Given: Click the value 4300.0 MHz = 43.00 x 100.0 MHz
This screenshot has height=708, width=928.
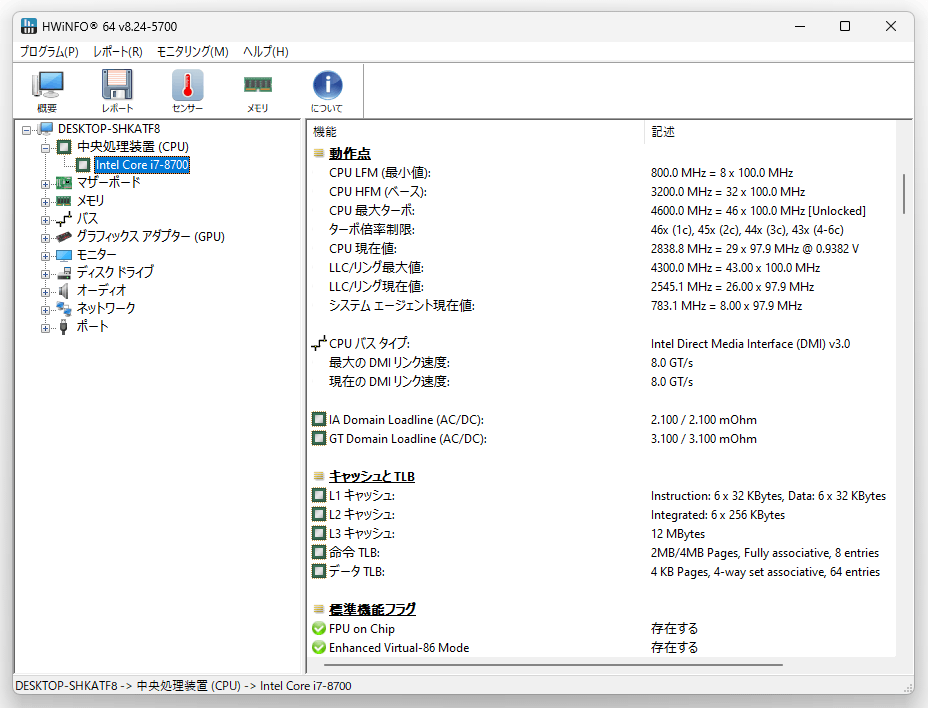Looking at the screenshot, I should (x=736, y=268).
